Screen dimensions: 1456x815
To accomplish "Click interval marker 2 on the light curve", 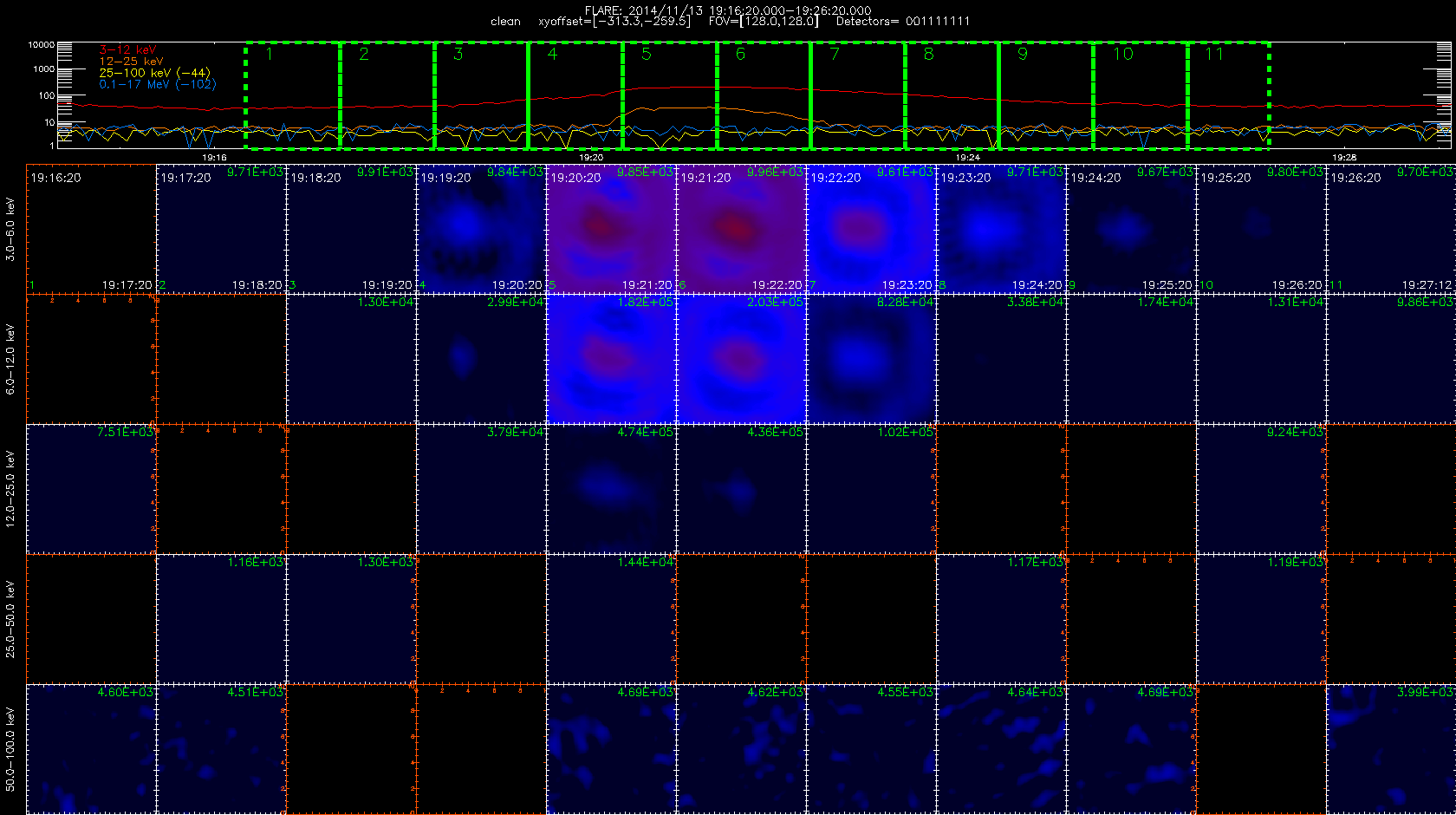I will click(364, 55).
